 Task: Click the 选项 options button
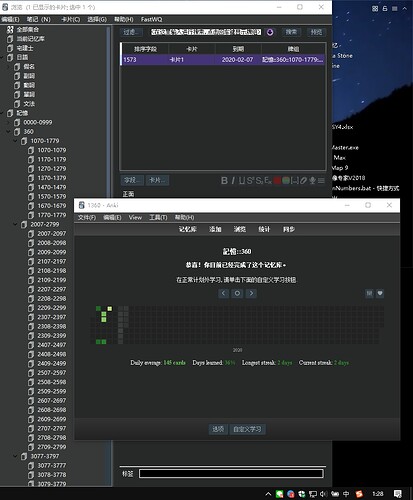[218, 429]
